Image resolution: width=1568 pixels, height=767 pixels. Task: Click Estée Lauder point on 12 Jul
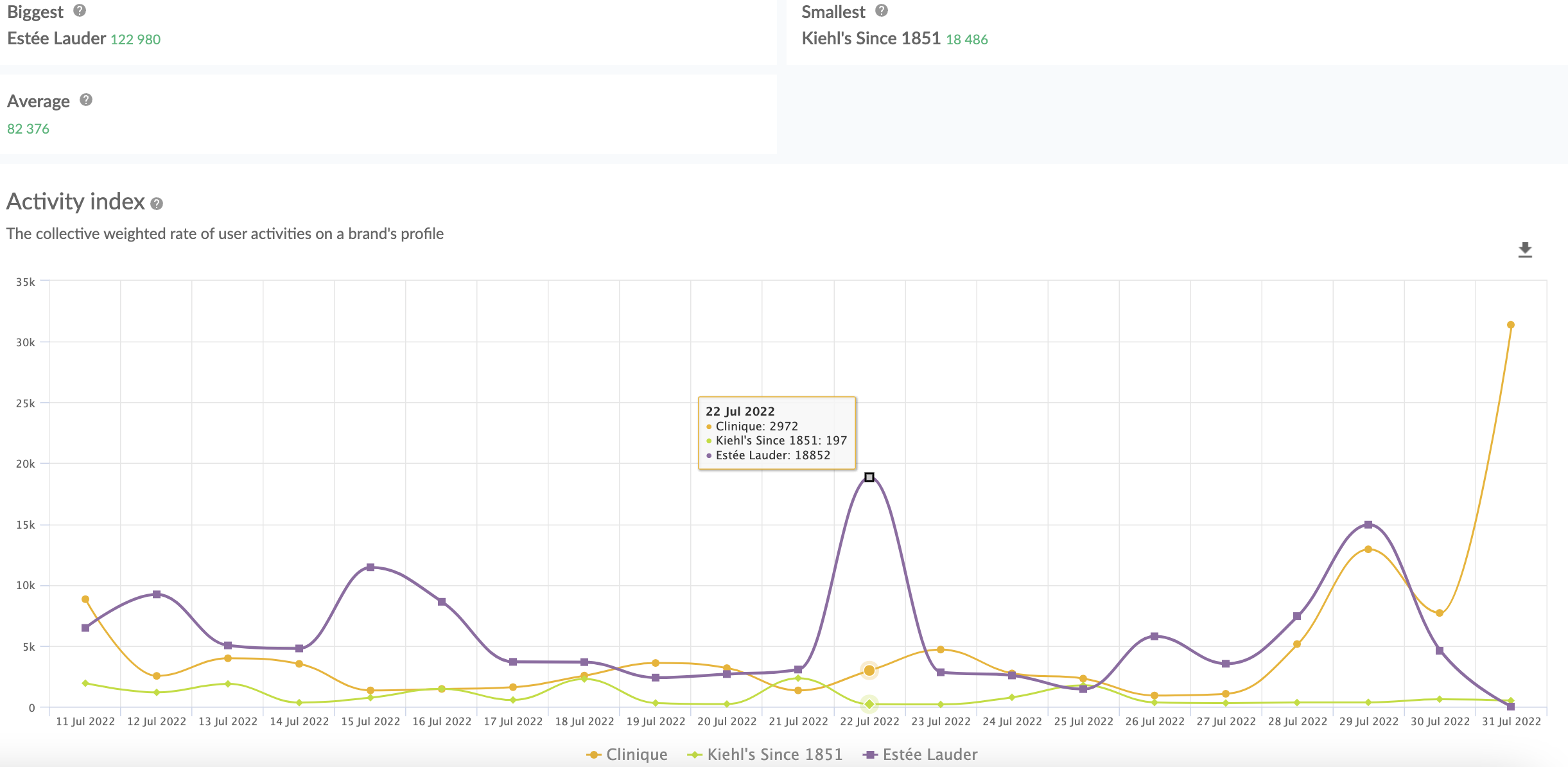click(157, 594)
